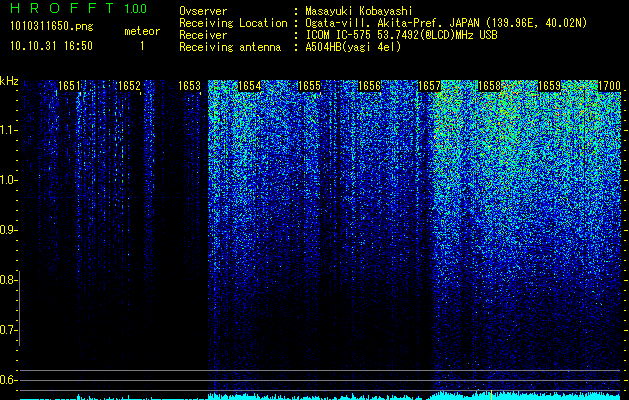
Task: Click the 1.0 kHz axis label
Action: (8, 181)
